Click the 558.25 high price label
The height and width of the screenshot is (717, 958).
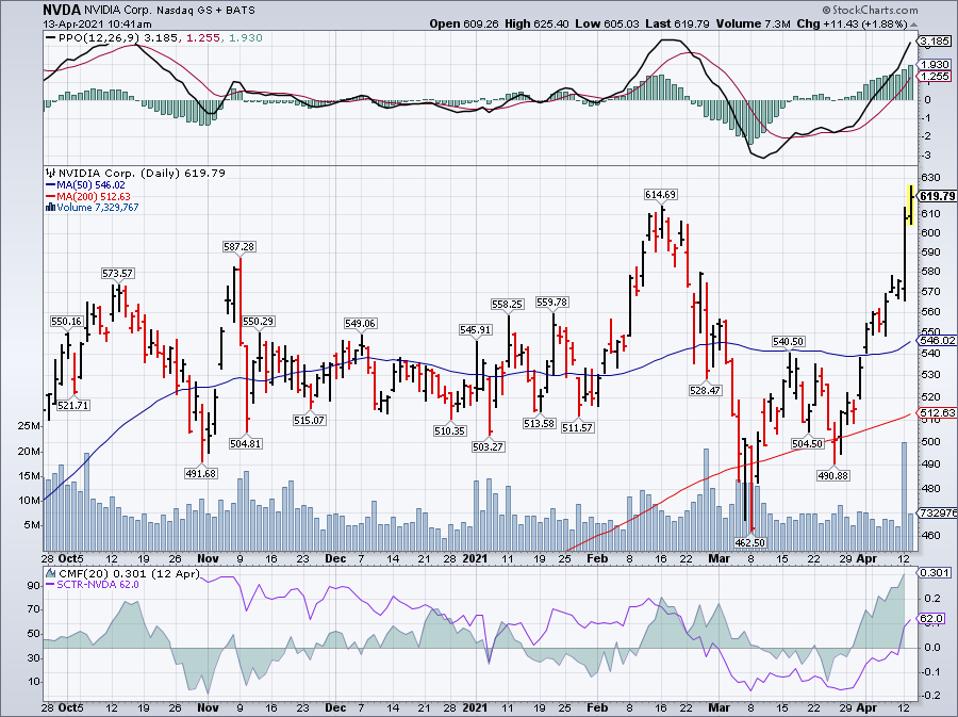click(508, 304)
